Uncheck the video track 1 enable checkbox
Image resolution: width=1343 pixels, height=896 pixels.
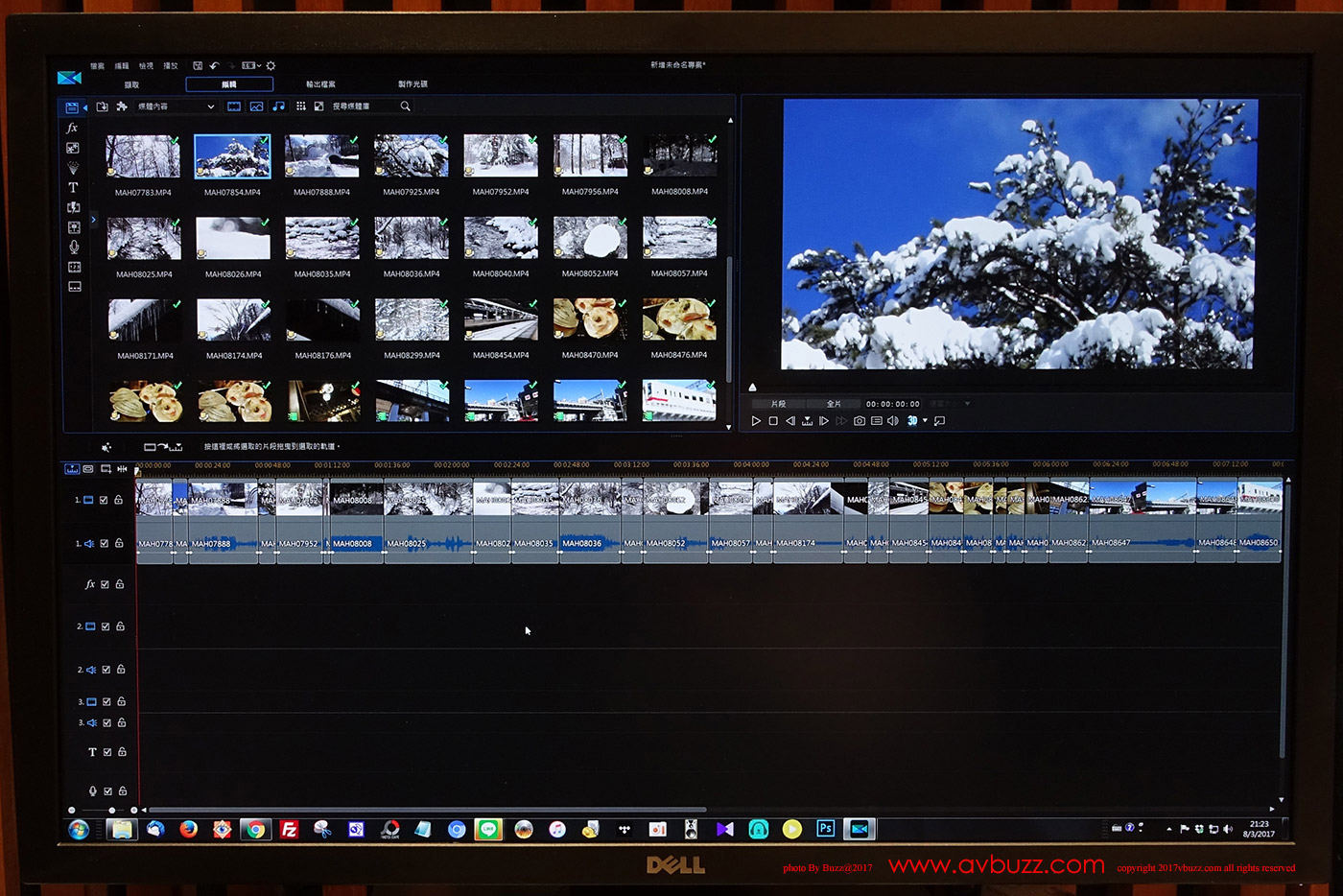pos(104,500)
